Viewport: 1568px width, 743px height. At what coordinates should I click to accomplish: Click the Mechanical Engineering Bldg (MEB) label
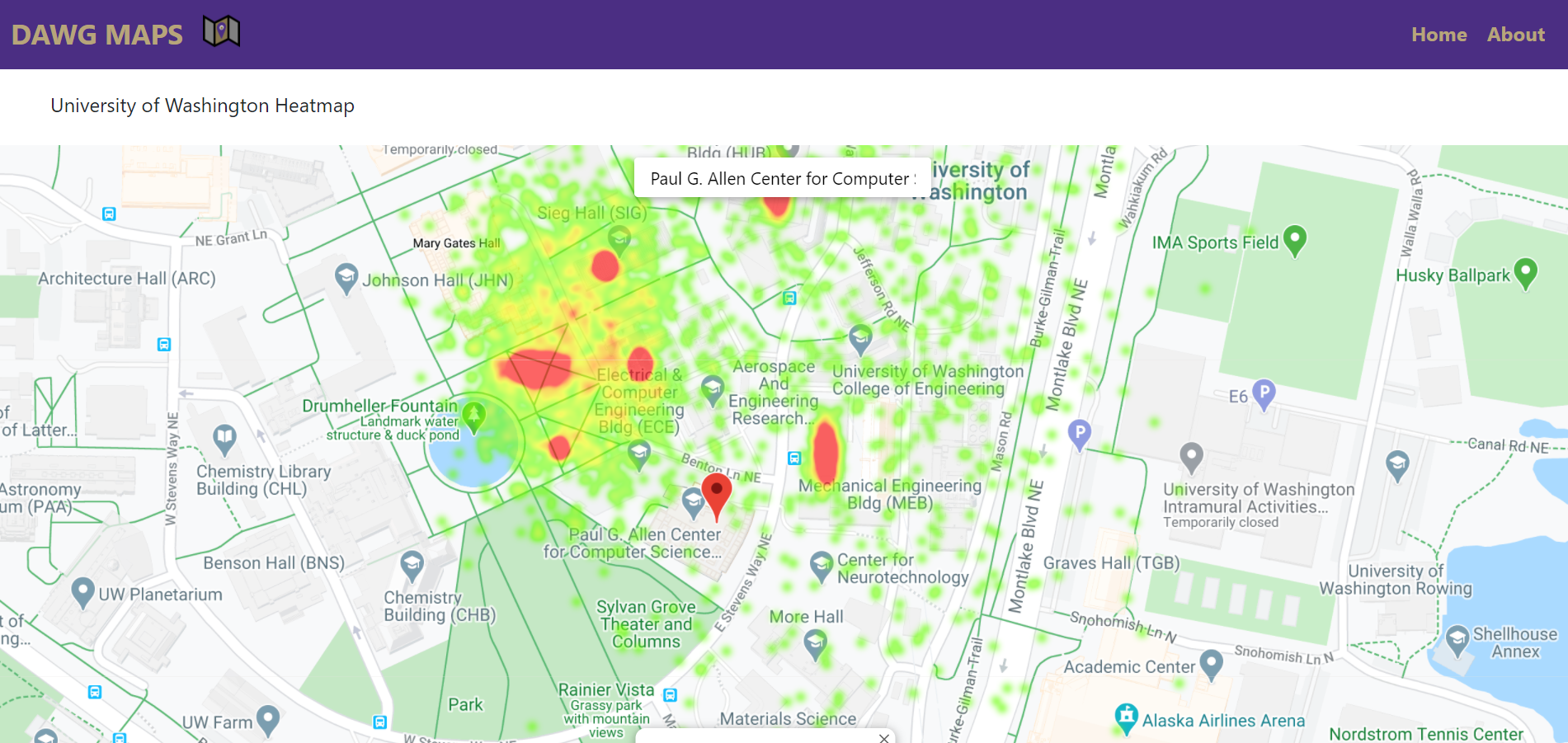tap(890, 495)
